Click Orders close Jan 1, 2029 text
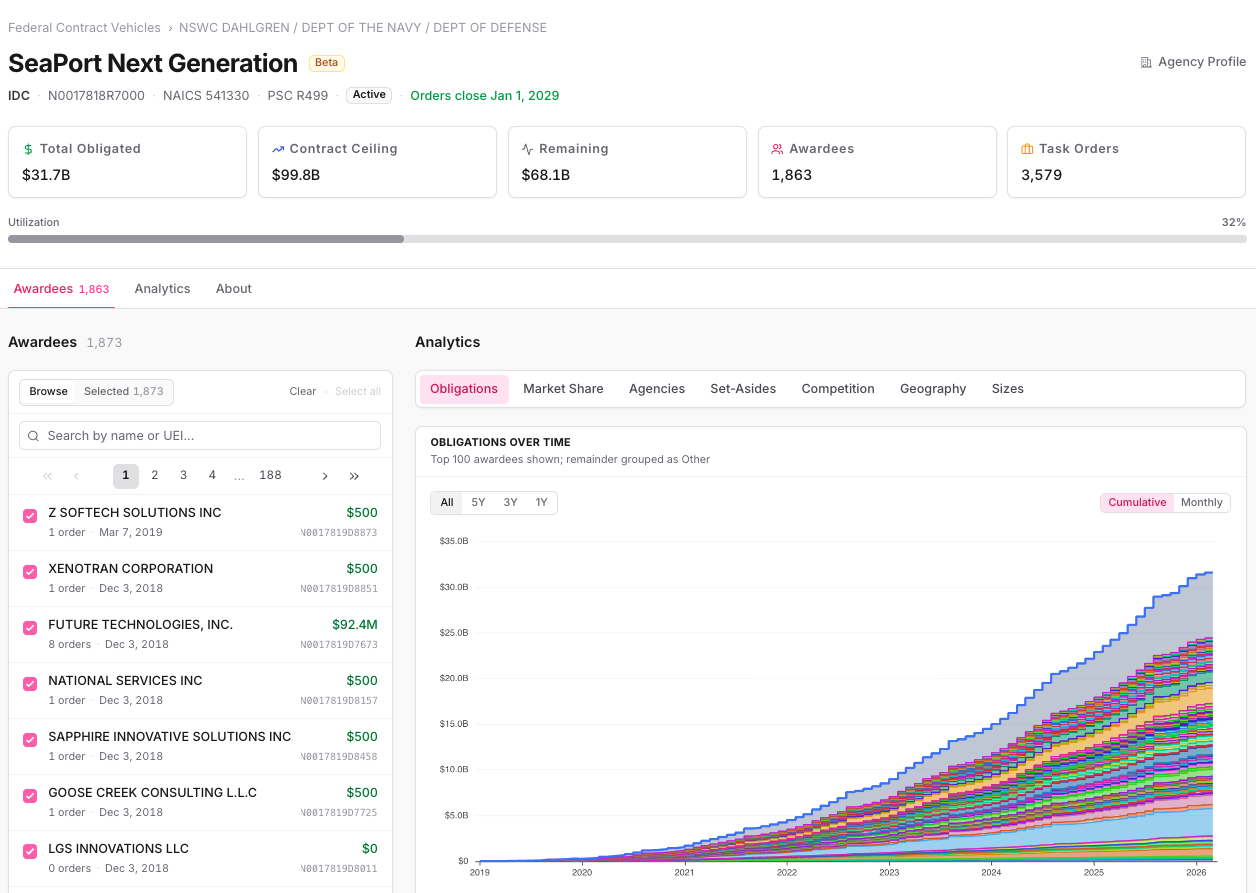This screenshot has height=893, width=1256. point(485,96)
